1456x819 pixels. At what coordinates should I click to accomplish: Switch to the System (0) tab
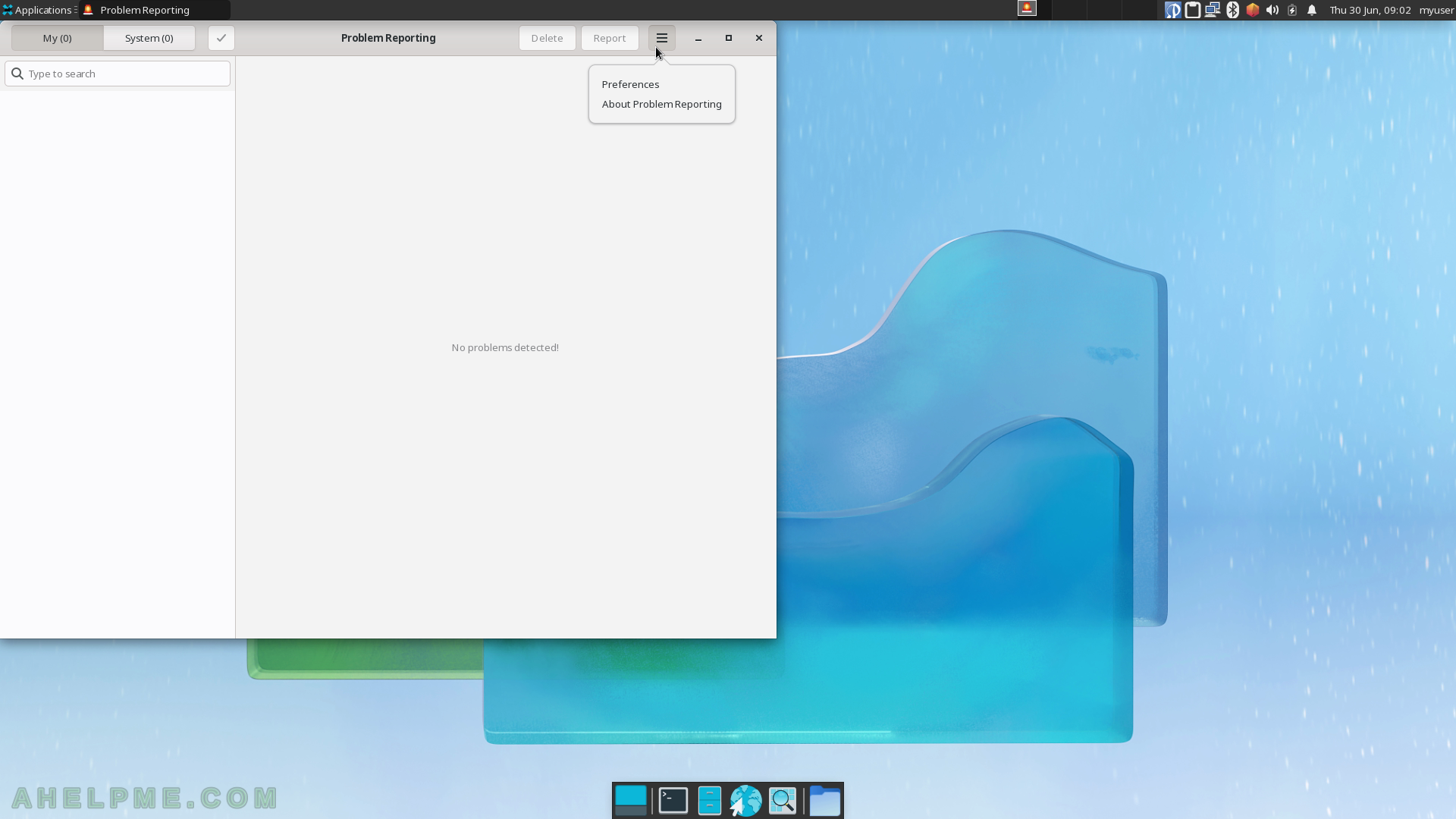point(149,38)
